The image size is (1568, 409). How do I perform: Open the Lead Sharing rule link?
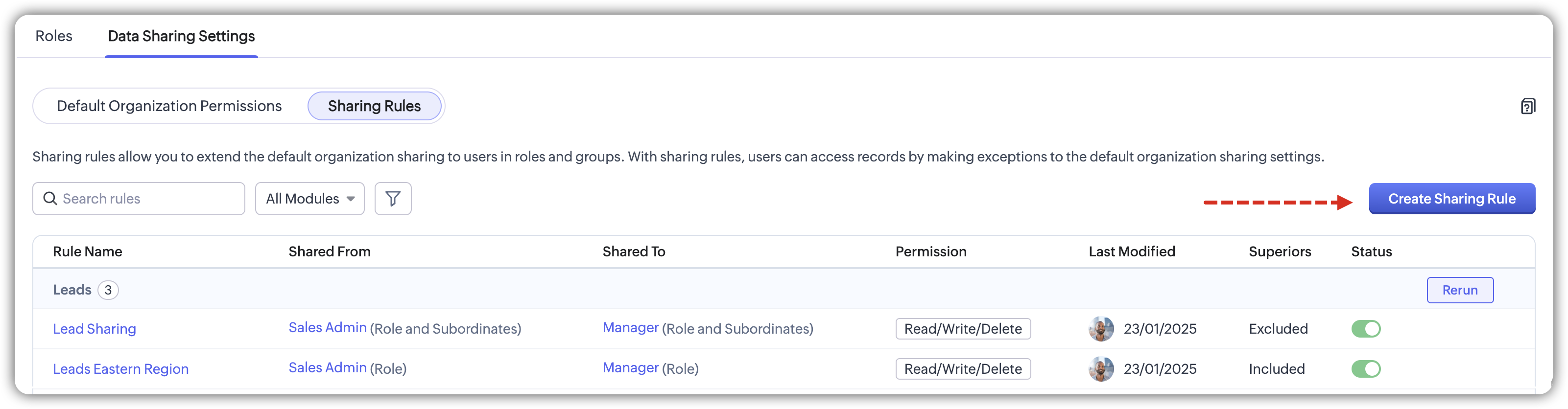click(x=95, y=329)
